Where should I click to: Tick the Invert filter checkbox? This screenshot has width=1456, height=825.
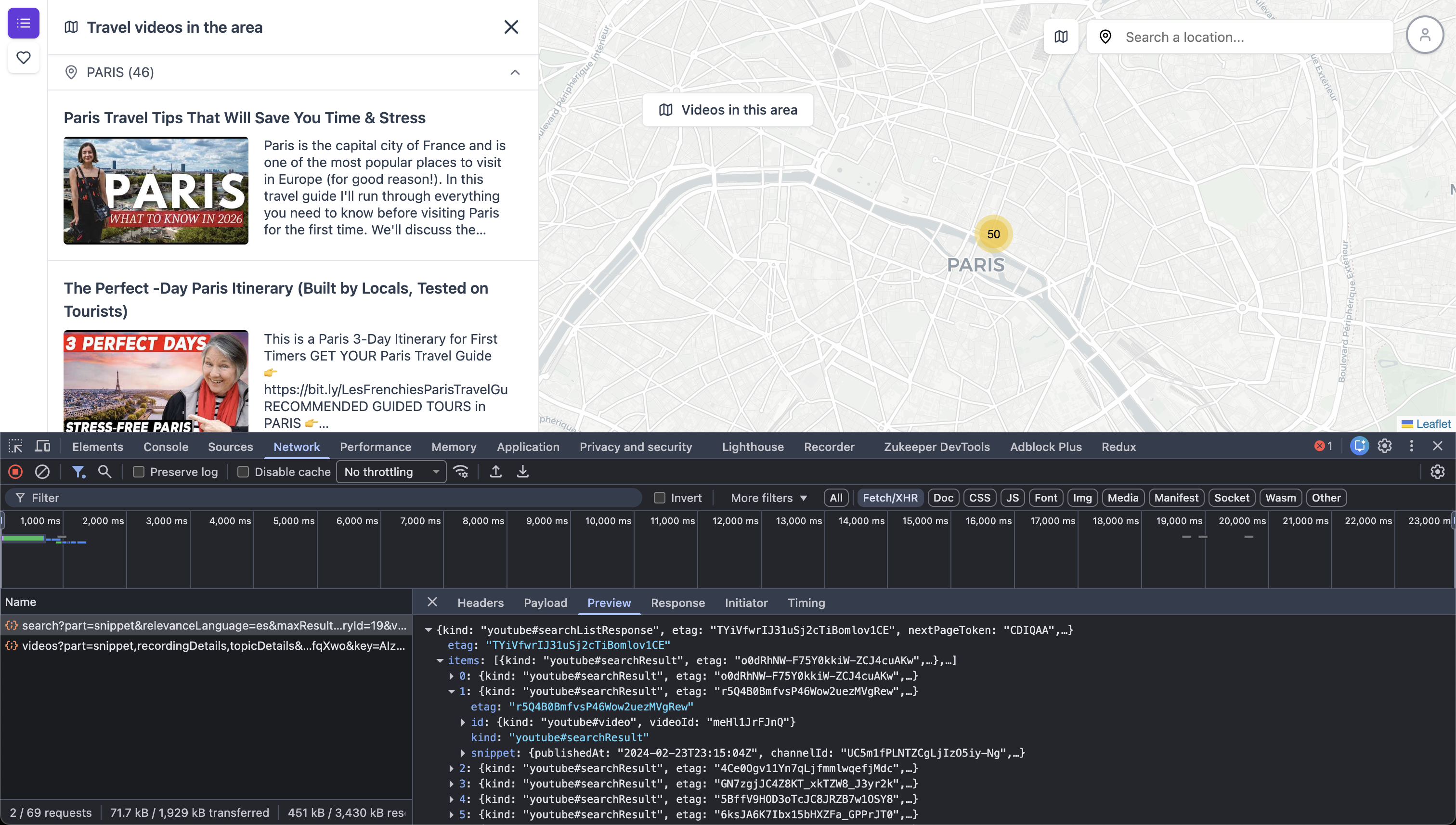click(659, 498)
